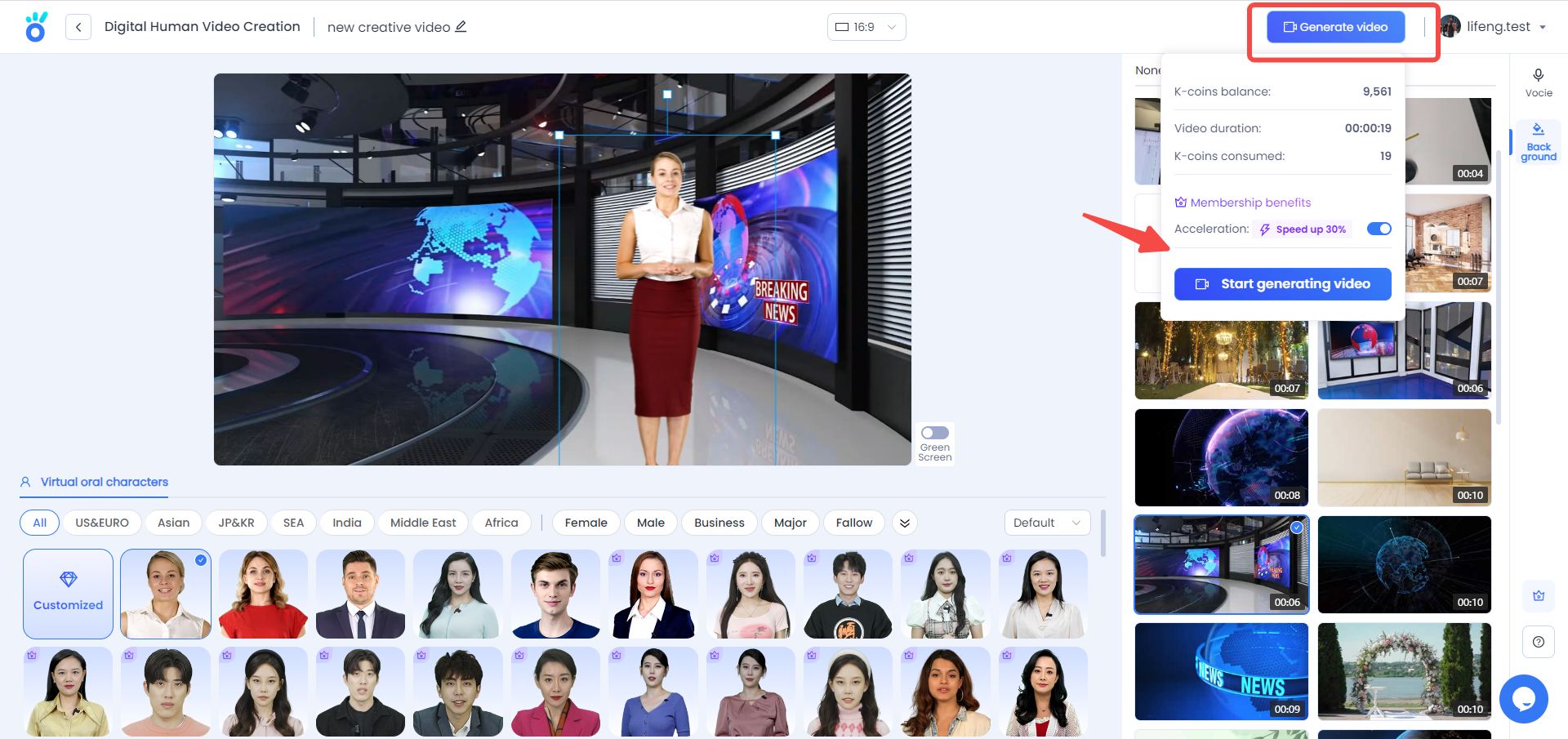Switch to Virtual oral characters tab
Viewport: 1568px width, 739px height.
tap(95, 482)
